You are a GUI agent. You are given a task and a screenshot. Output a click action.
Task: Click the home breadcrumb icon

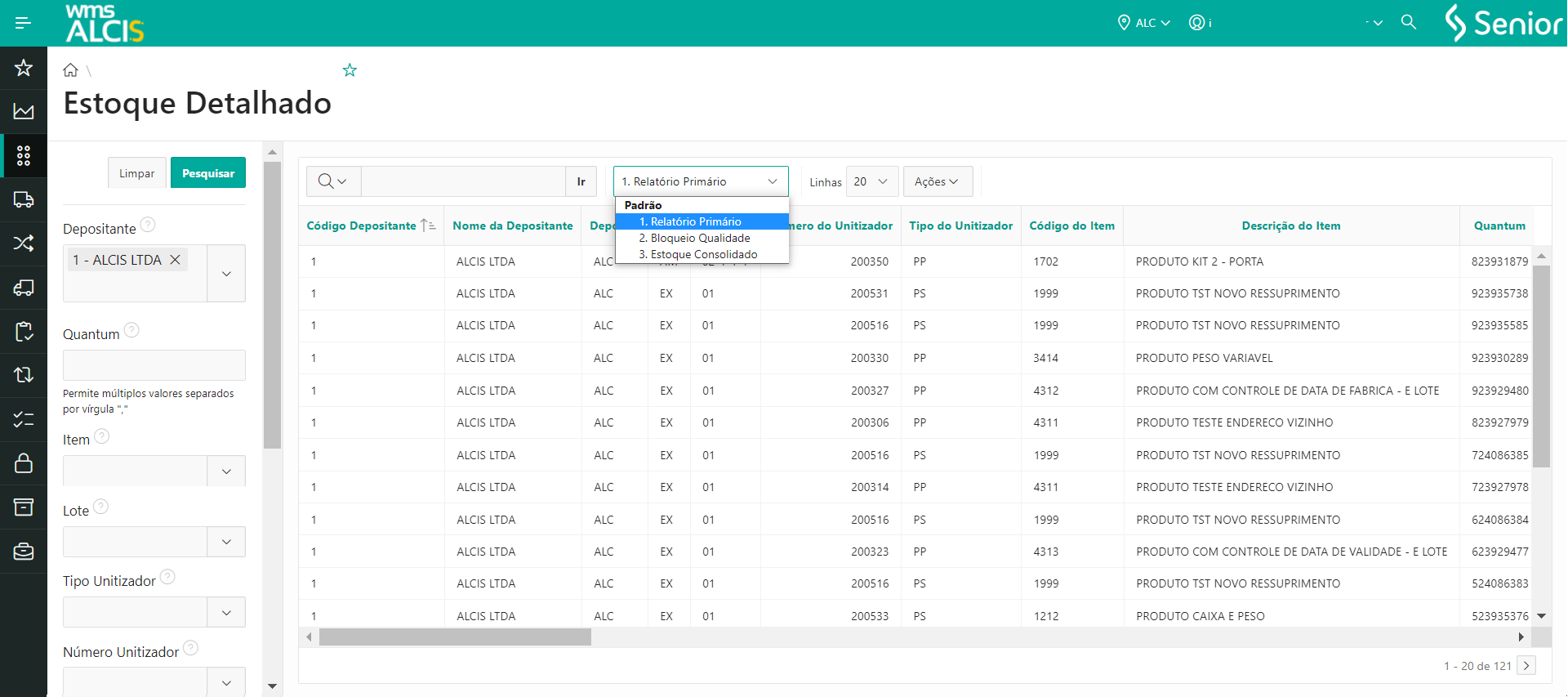tap(71, 70)
